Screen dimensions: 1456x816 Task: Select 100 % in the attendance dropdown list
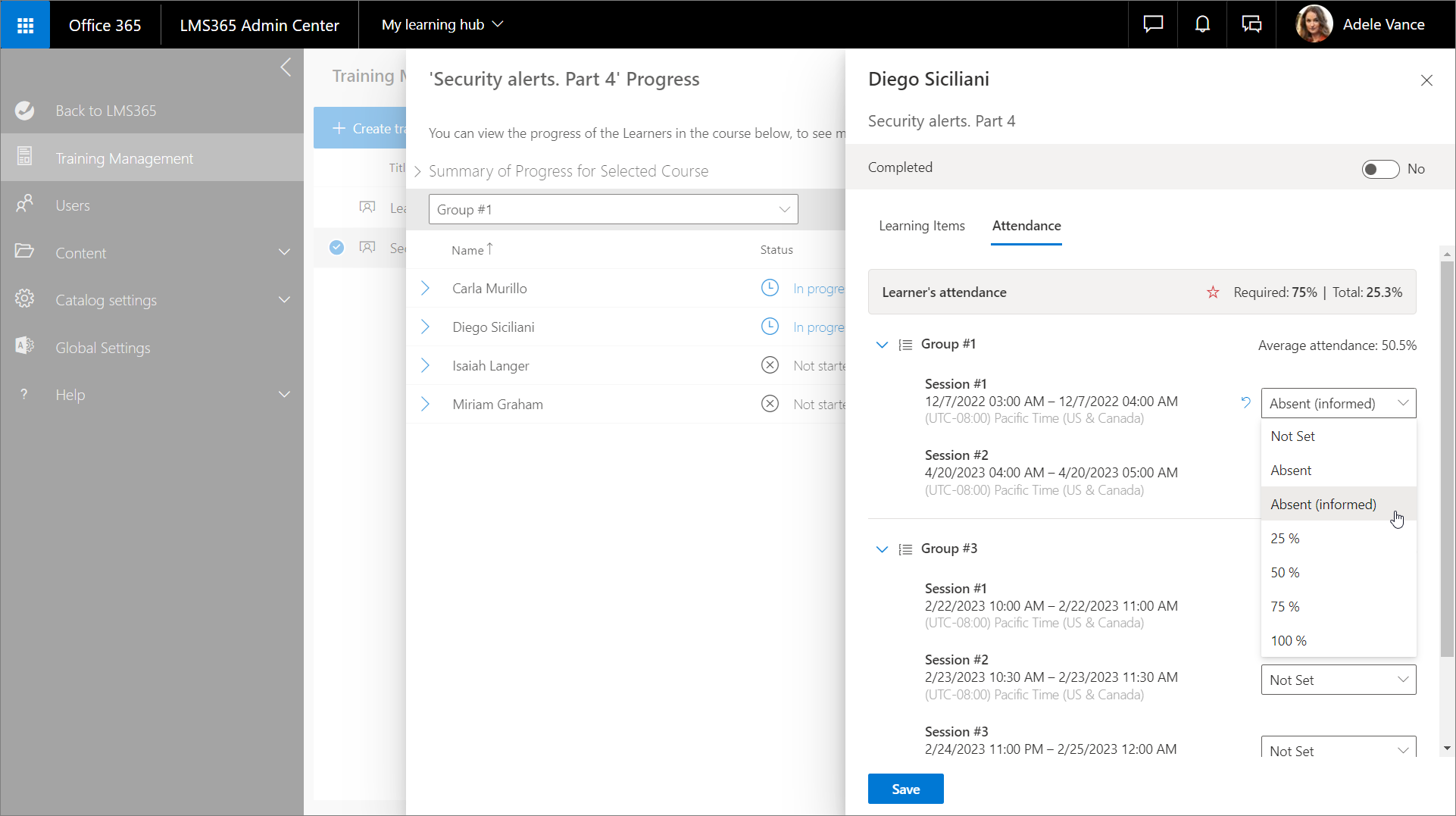[1288, 641]
